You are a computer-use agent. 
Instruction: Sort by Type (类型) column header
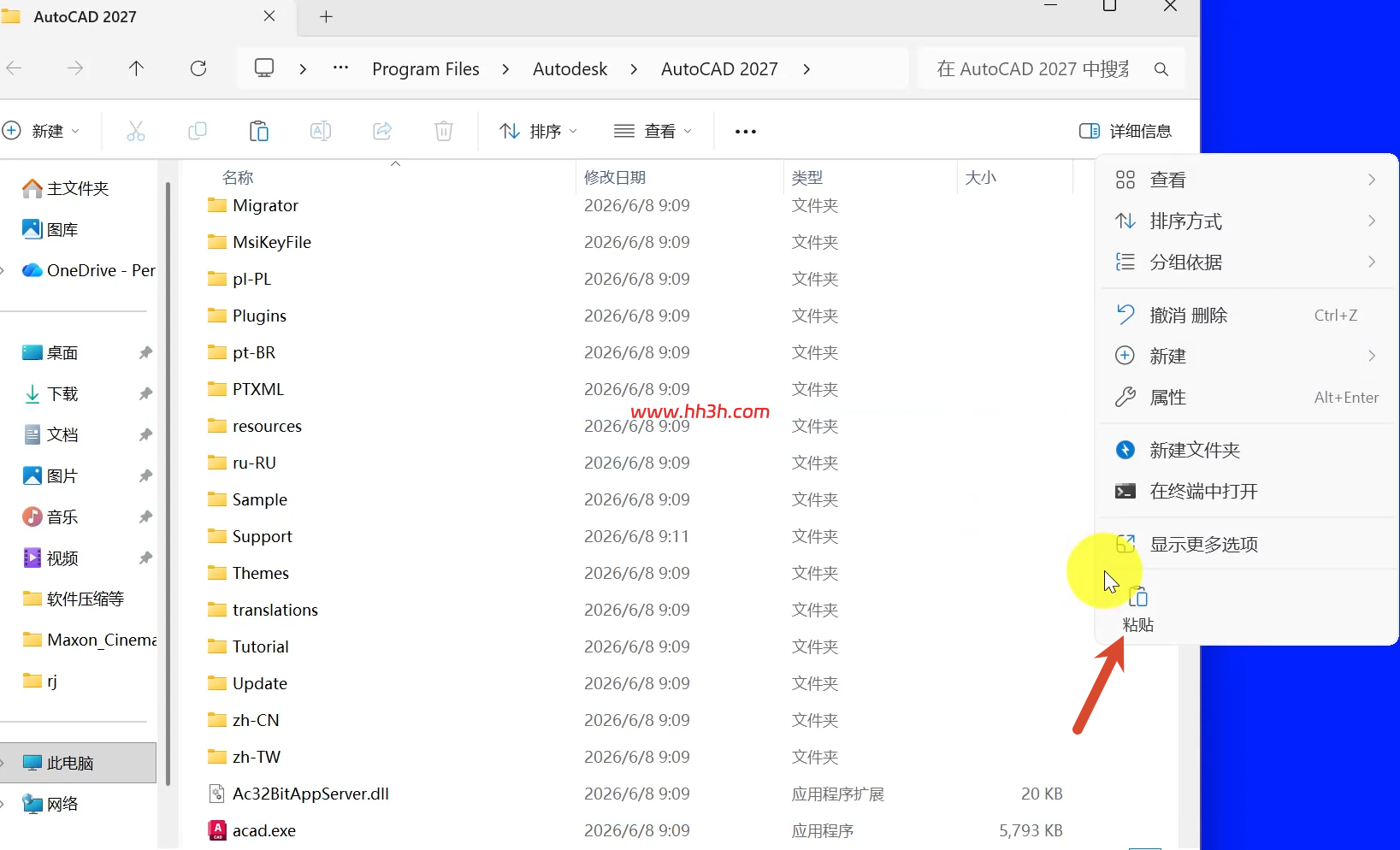[807, 177]
